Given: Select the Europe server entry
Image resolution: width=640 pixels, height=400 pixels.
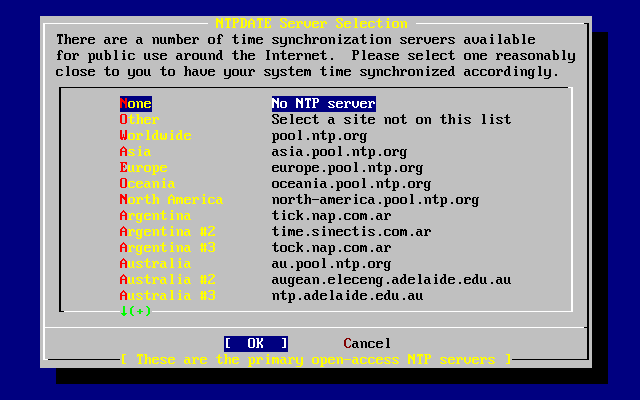Looking at the screenshot, I should click(x=143, y=168).
